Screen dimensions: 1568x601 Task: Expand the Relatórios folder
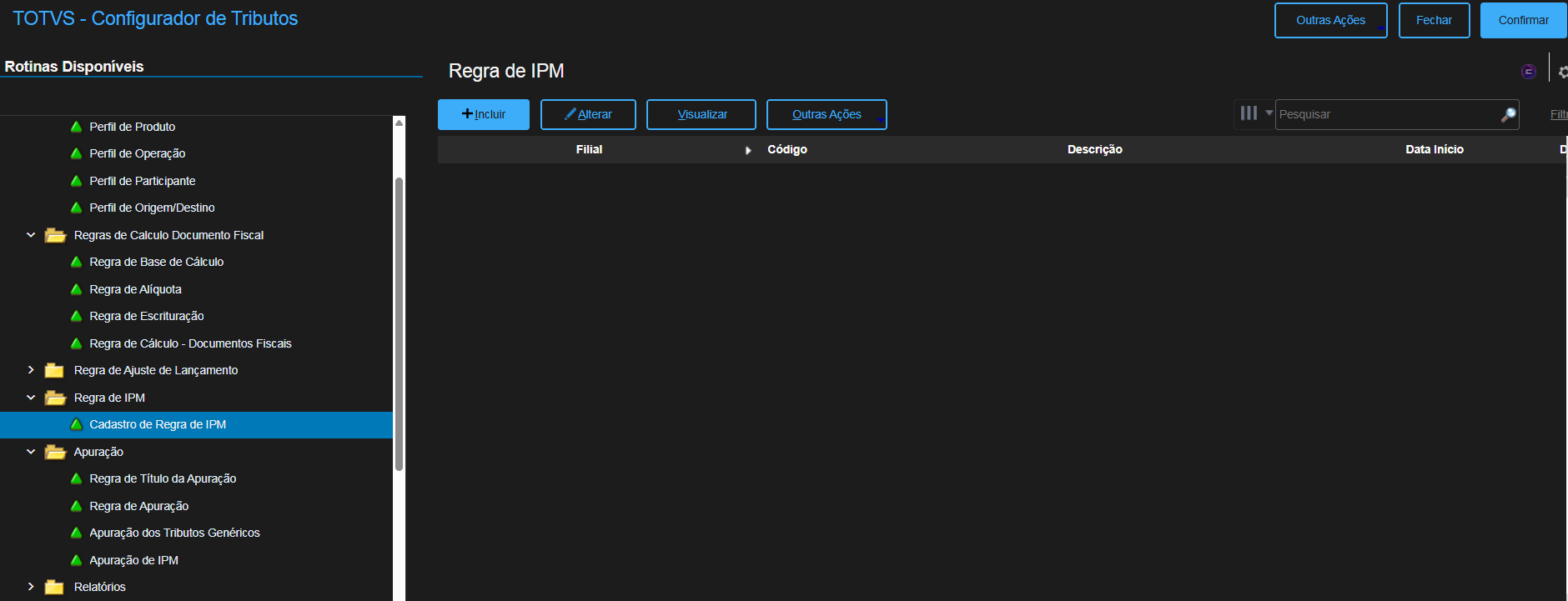point(31,587)
